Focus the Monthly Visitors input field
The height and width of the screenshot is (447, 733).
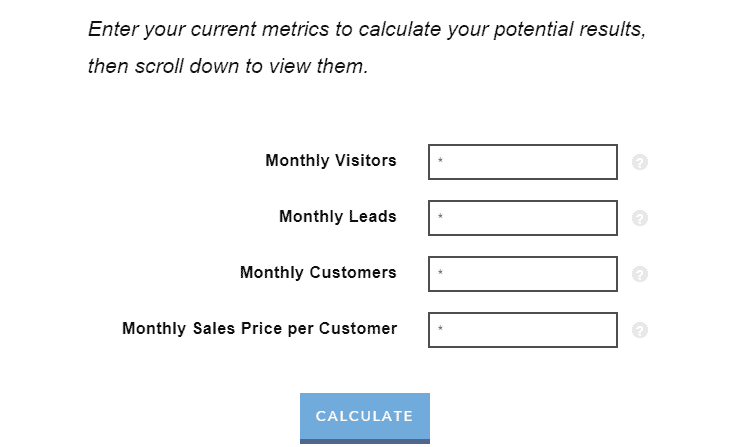tap(523, 162)
